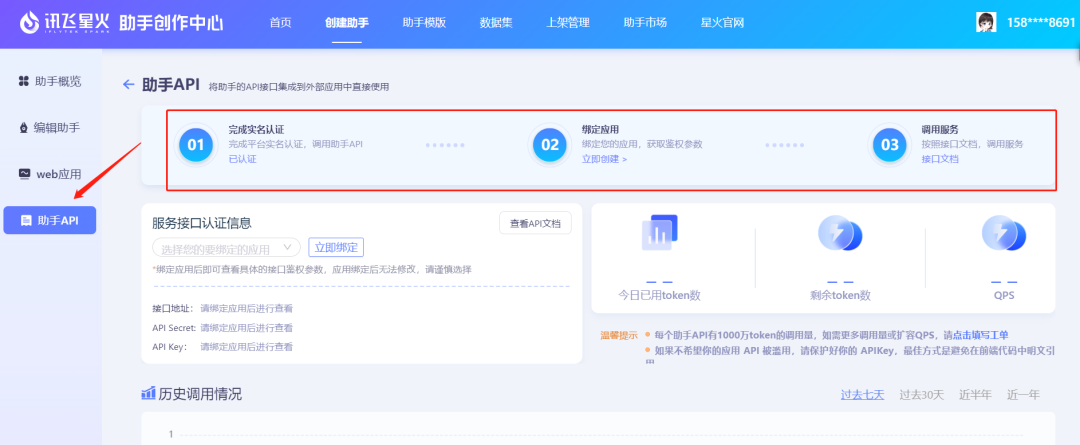Click the 今日已用token数 label
The height and width of the screenshot is (445, 1080).
pyautogui.click(x=660, y=296)
